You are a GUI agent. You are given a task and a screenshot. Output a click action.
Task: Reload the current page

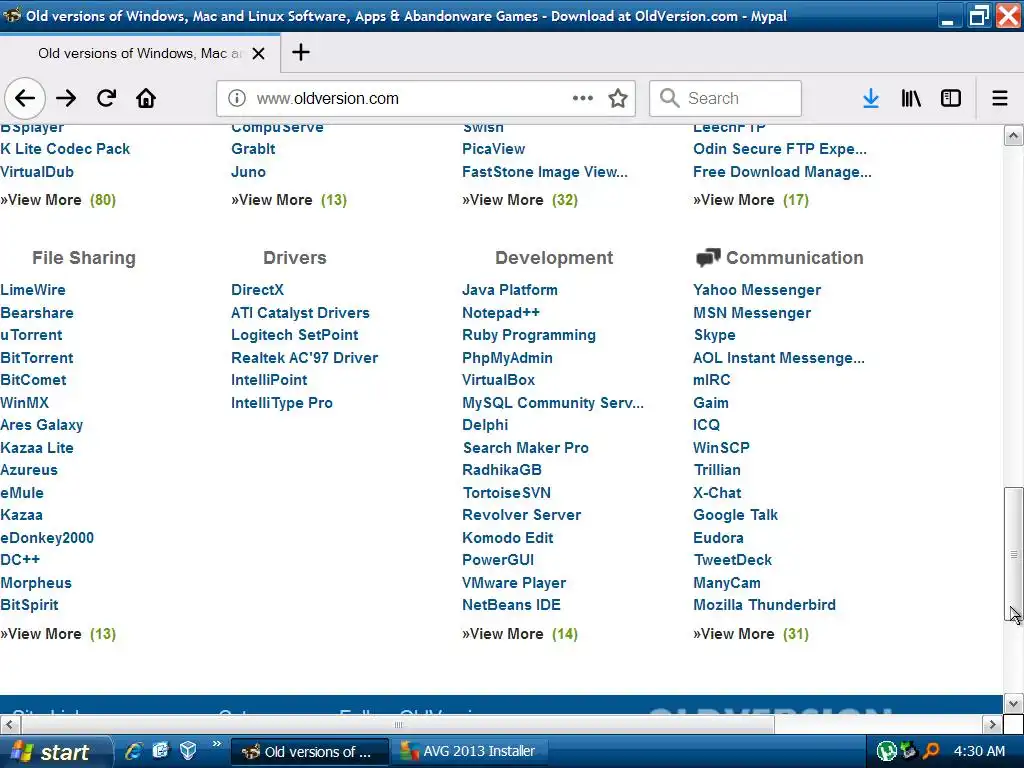pos(106,99)
